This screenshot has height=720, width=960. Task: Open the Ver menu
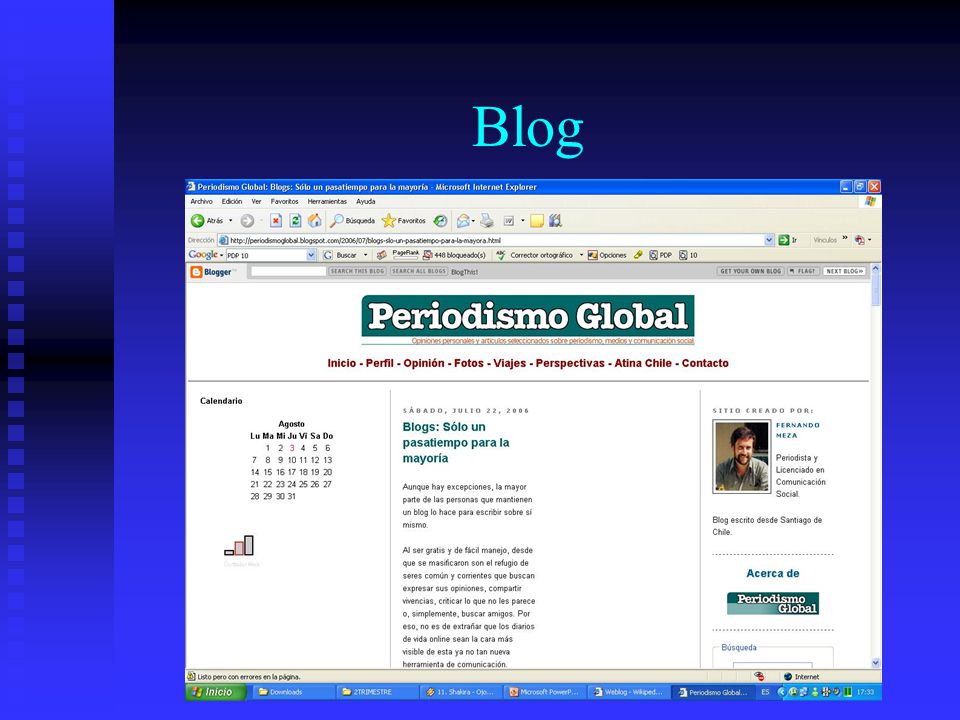(x=257, y=201)
